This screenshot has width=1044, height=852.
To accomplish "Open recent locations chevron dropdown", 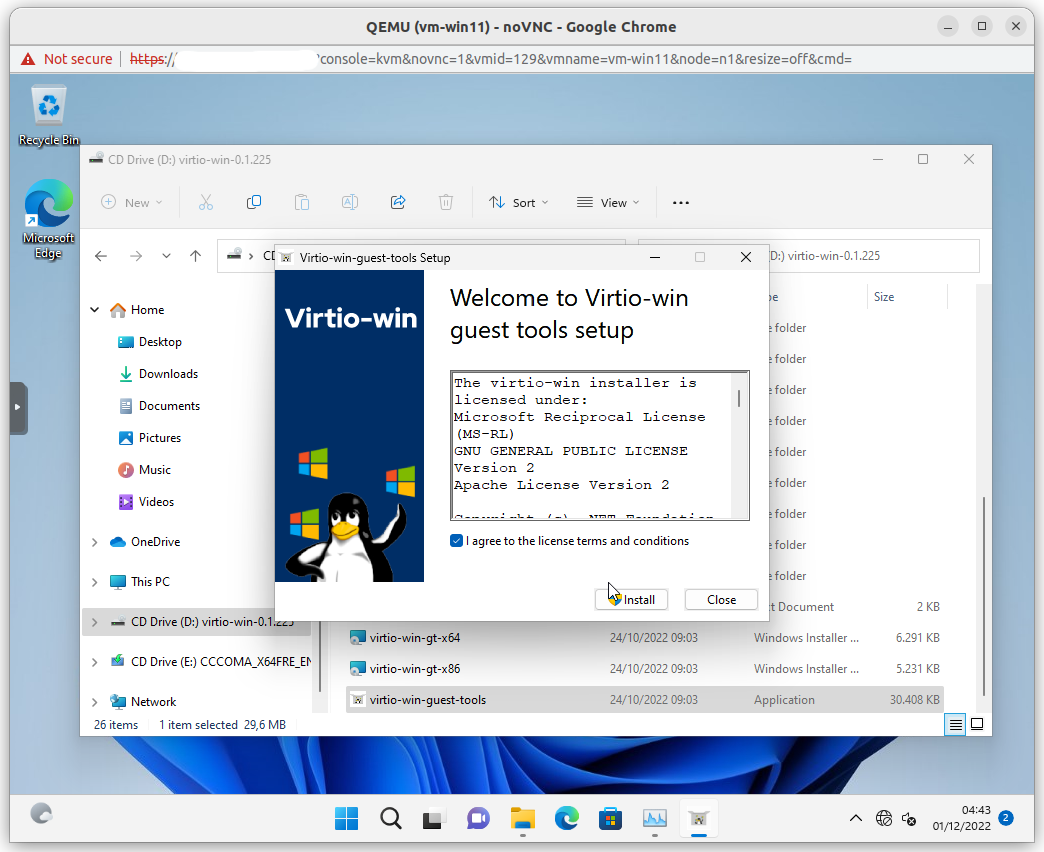I will click(166, 256).
